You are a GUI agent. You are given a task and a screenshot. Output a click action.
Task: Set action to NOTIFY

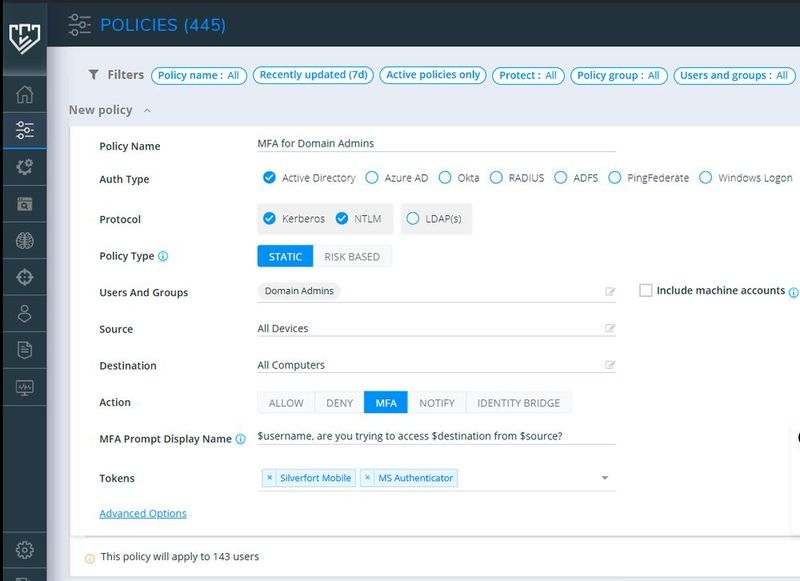pos(437,402)
